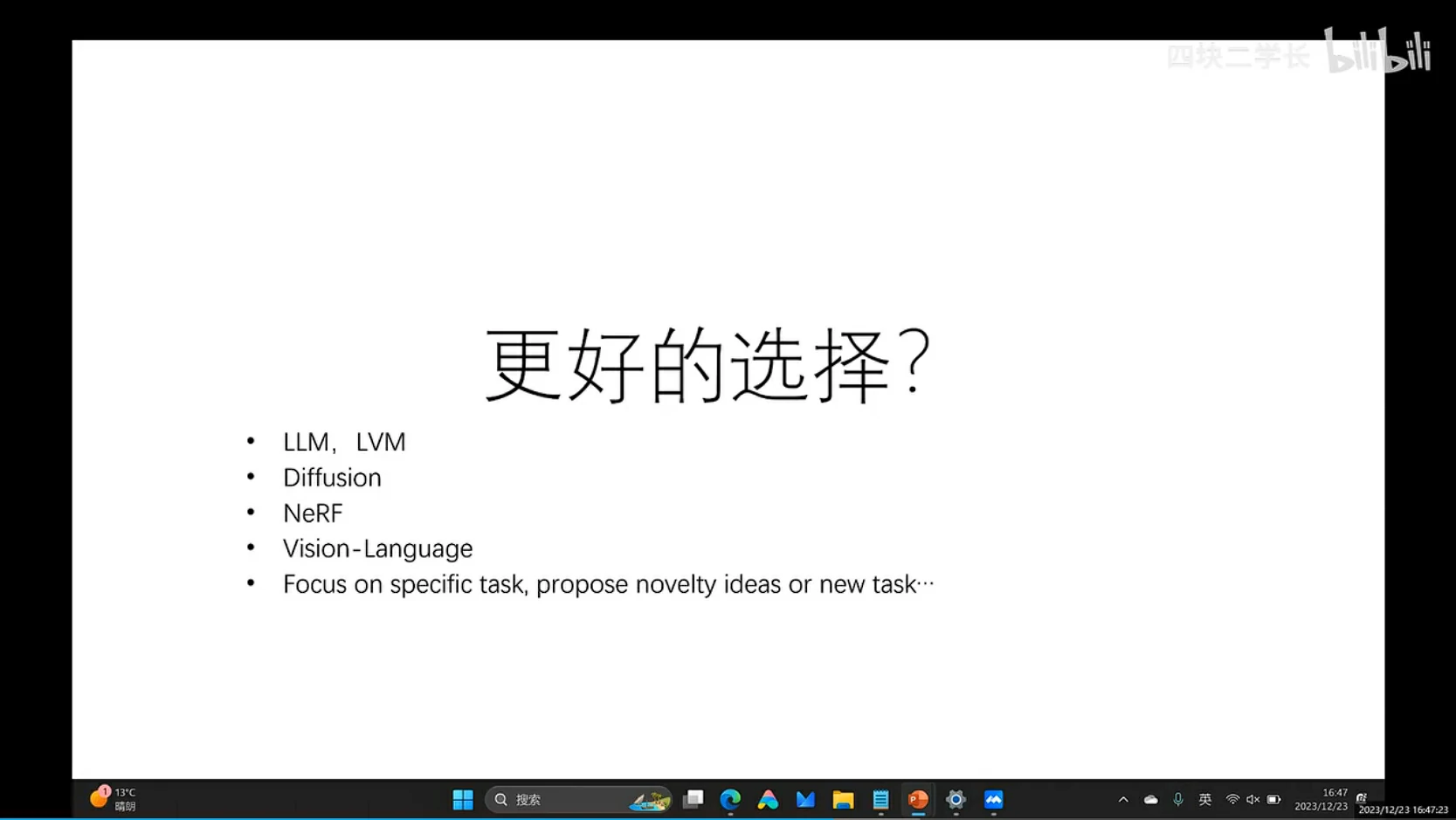Click the microphone tray icon
The image size is (1456, 820).
point(1178,799)
